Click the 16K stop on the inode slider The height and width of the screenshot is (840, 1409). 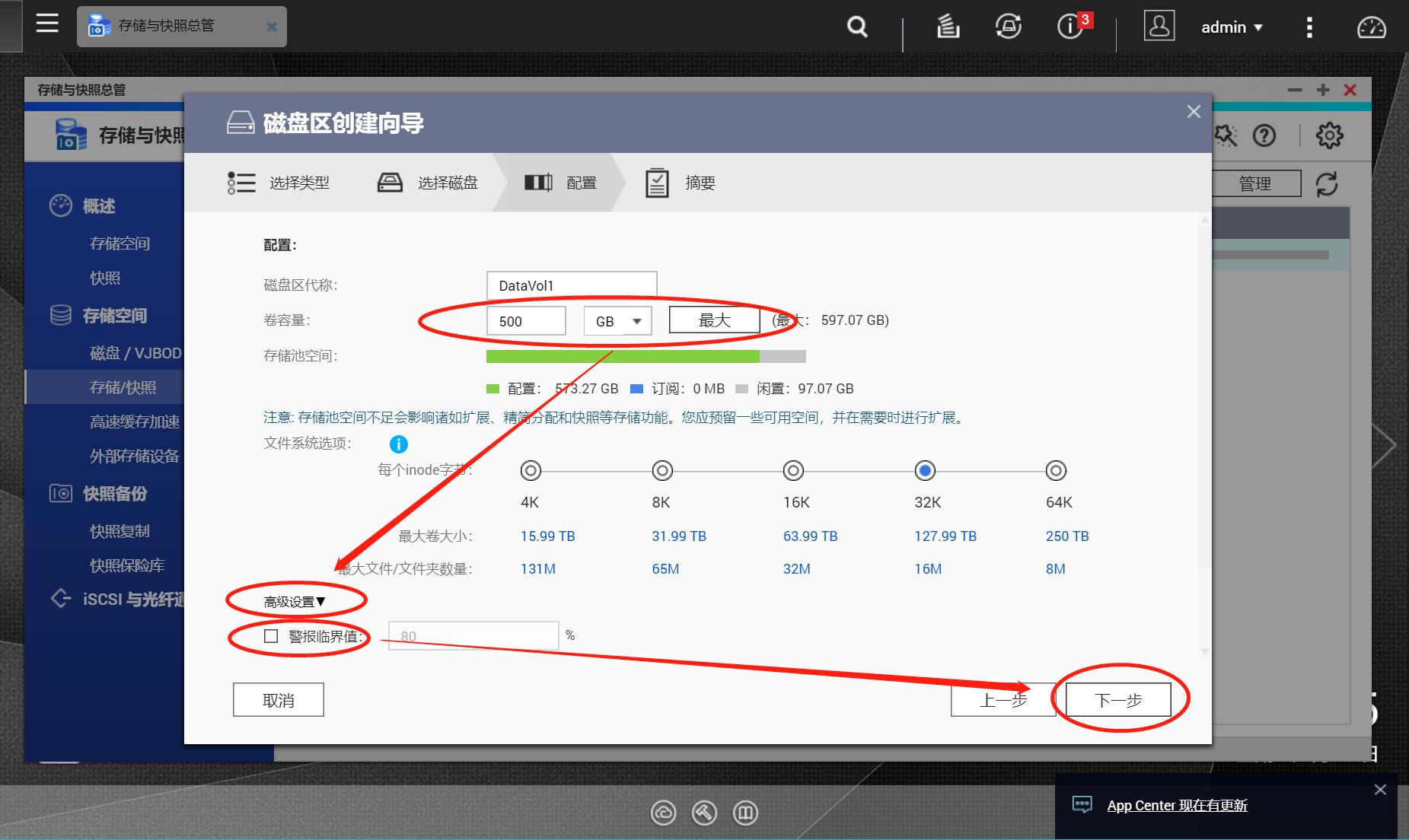click(x=793, y=471)
